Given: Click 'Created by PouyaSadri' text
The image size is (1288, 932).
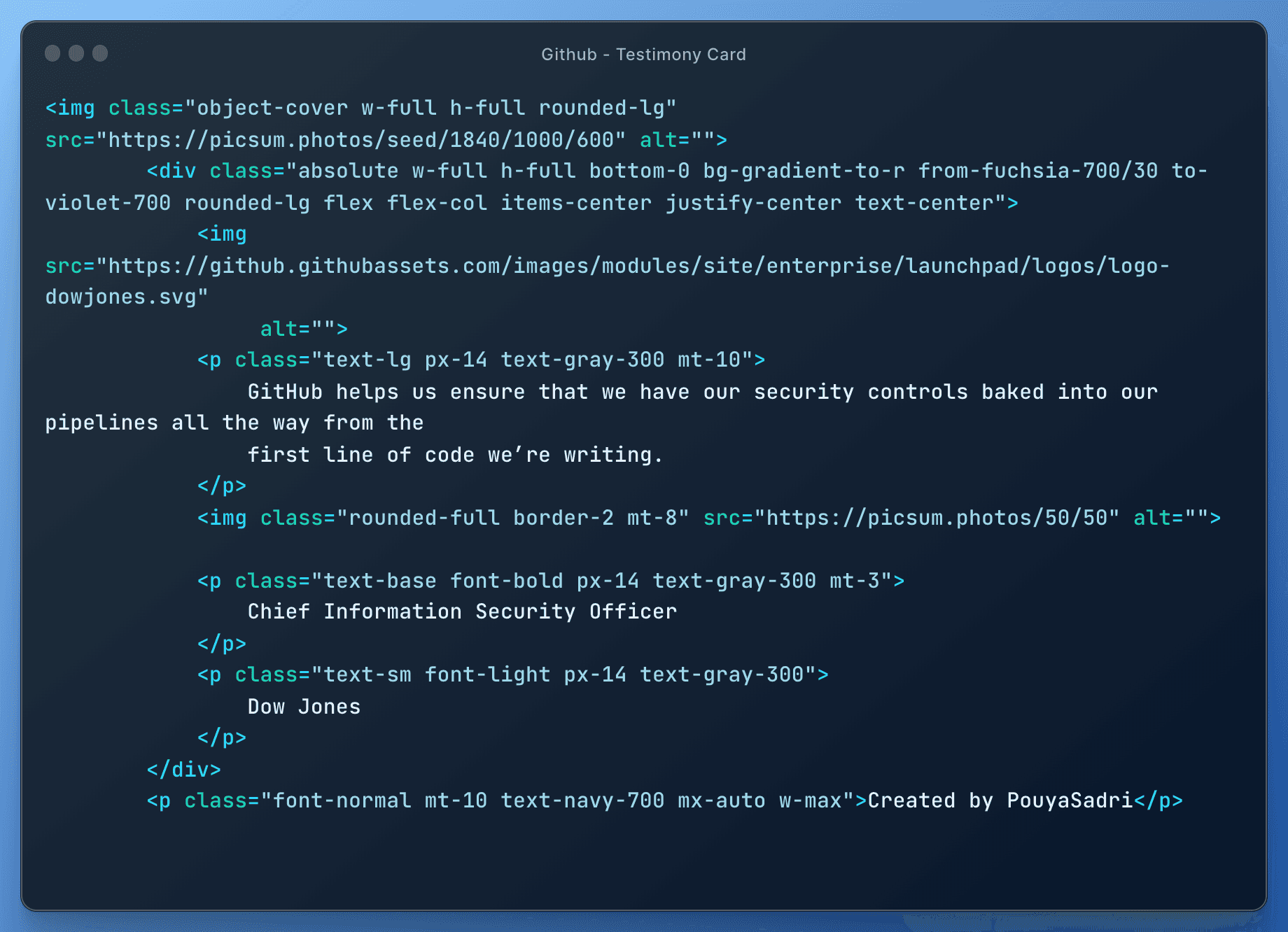Looking at the screenshot, I should 1000,800.
